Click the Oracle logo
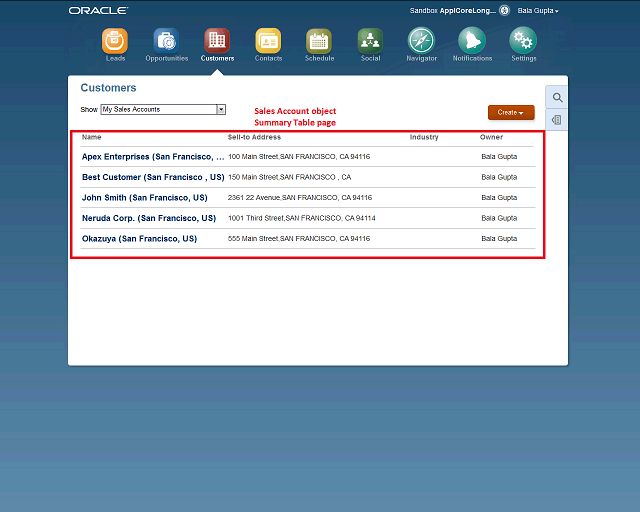640x512 pixels. [98, 11]
